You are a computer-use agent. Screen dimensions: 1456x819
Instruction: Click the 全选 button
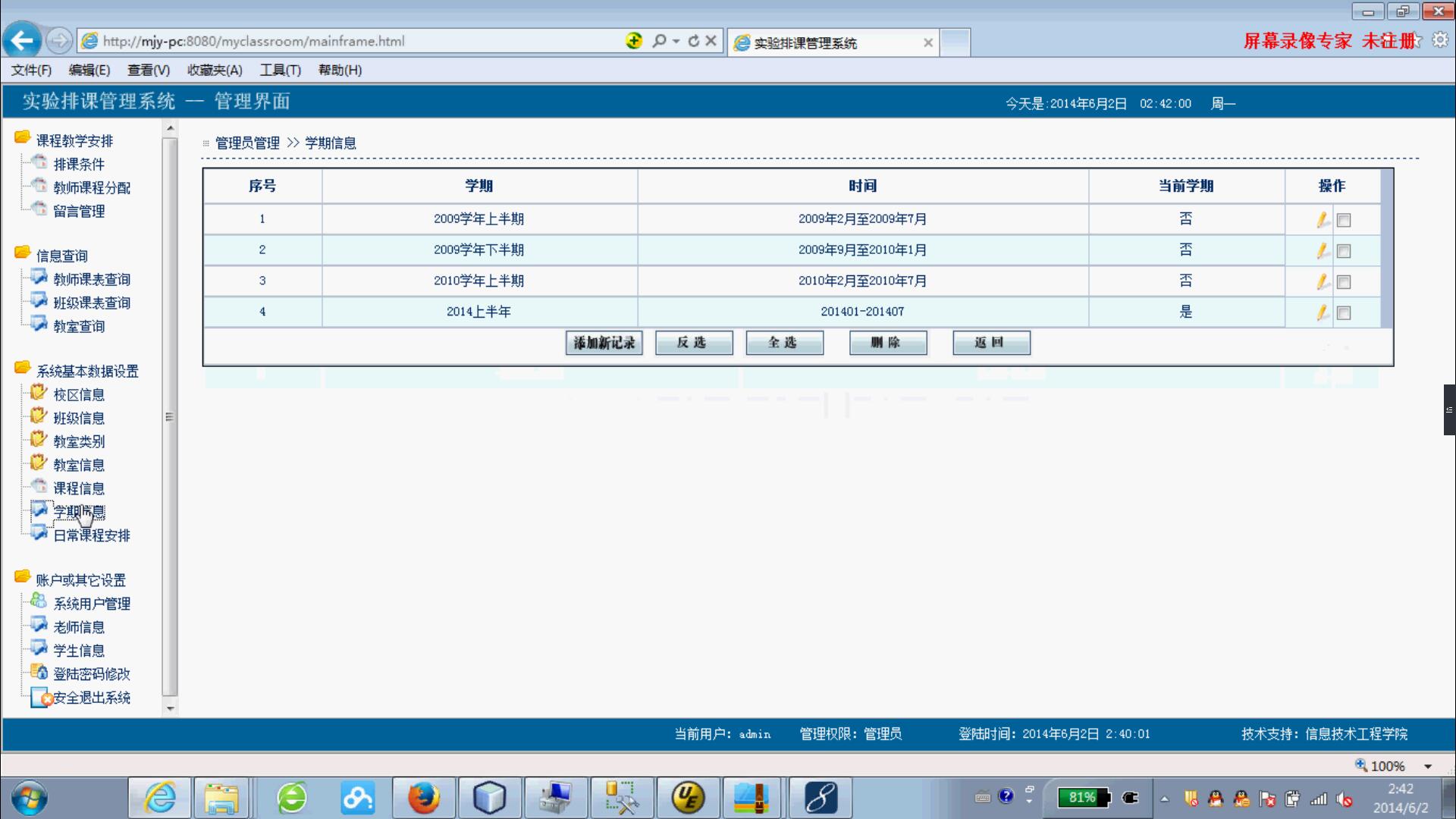(x=784, y=343)
